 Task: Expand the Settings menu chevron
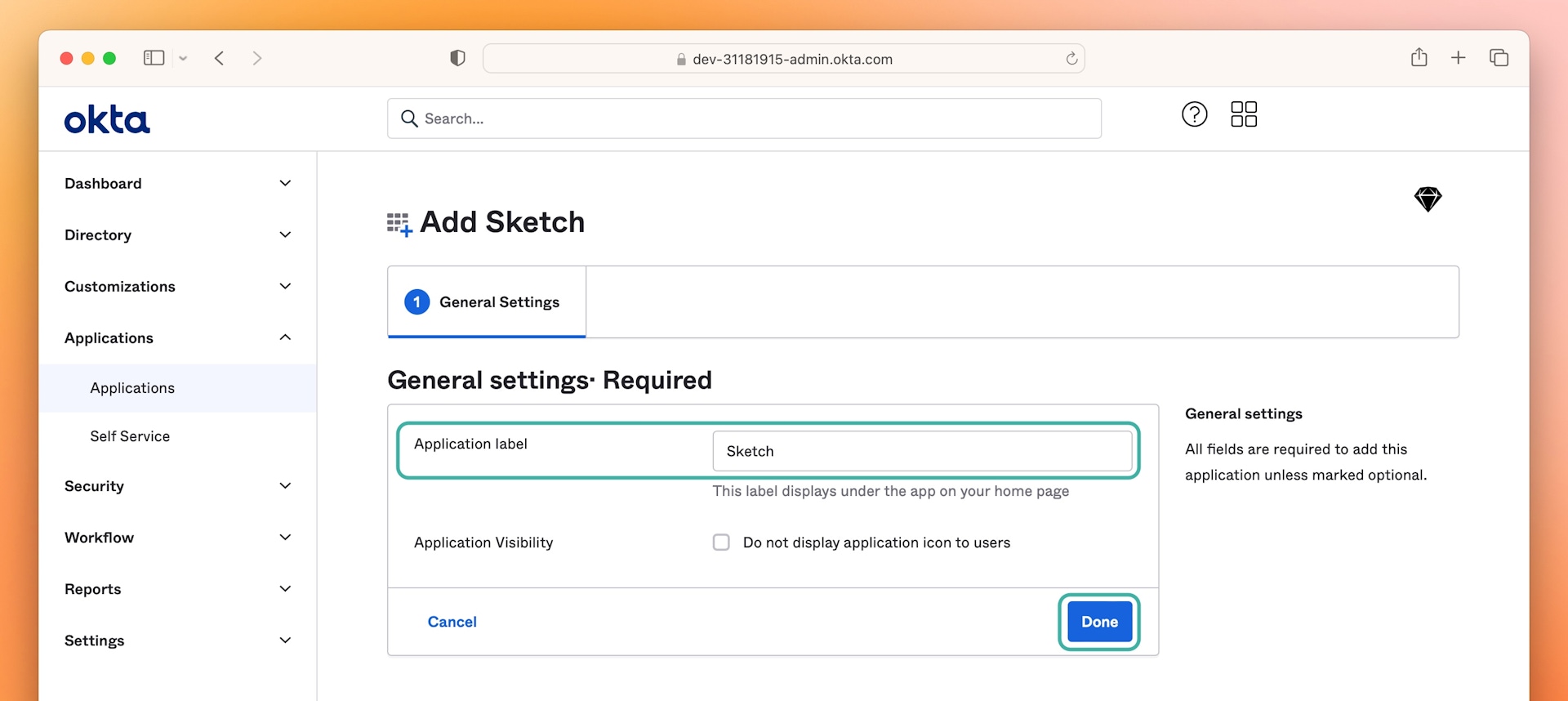[x=285, y=640]
